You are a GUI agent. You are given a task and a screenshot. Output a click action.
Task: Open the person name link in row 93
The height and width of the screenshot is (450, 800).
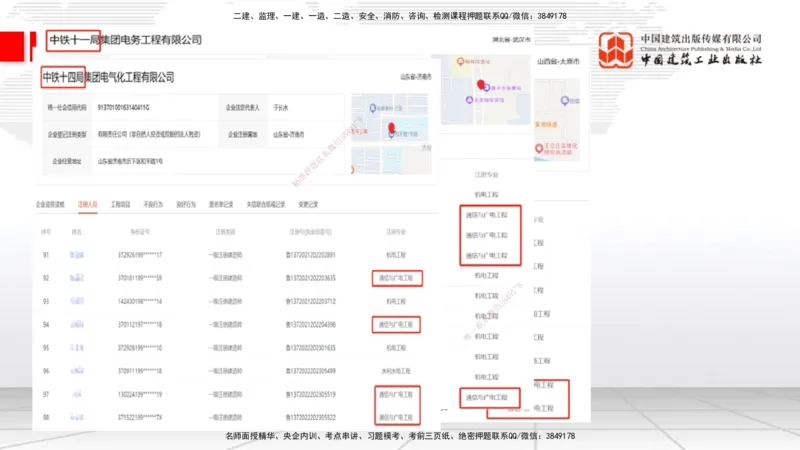pos(77,302)
